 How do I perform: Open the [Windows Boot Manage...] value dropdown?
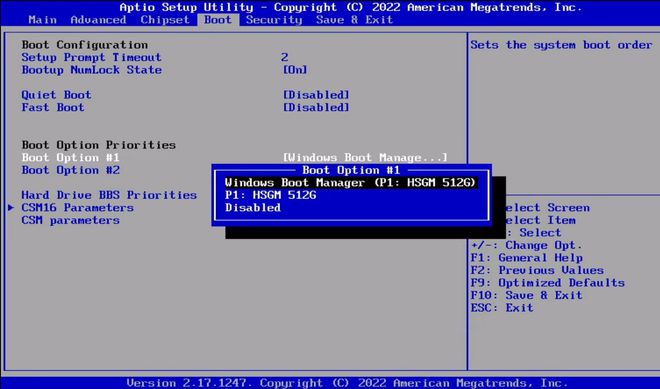tap(365, 157)
